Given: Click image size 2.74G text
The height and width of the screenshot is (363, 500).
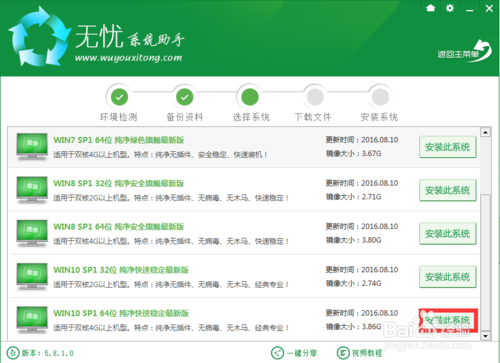Looking at the screenshot, I should point(371,284).
